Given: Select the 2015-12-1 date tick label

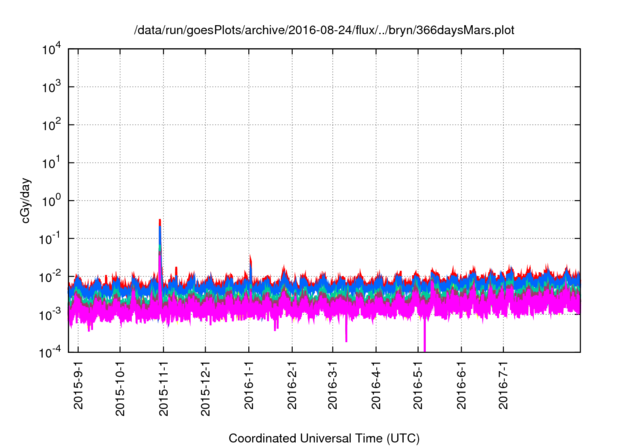Looking at the screenshot, I should point(206,385).
